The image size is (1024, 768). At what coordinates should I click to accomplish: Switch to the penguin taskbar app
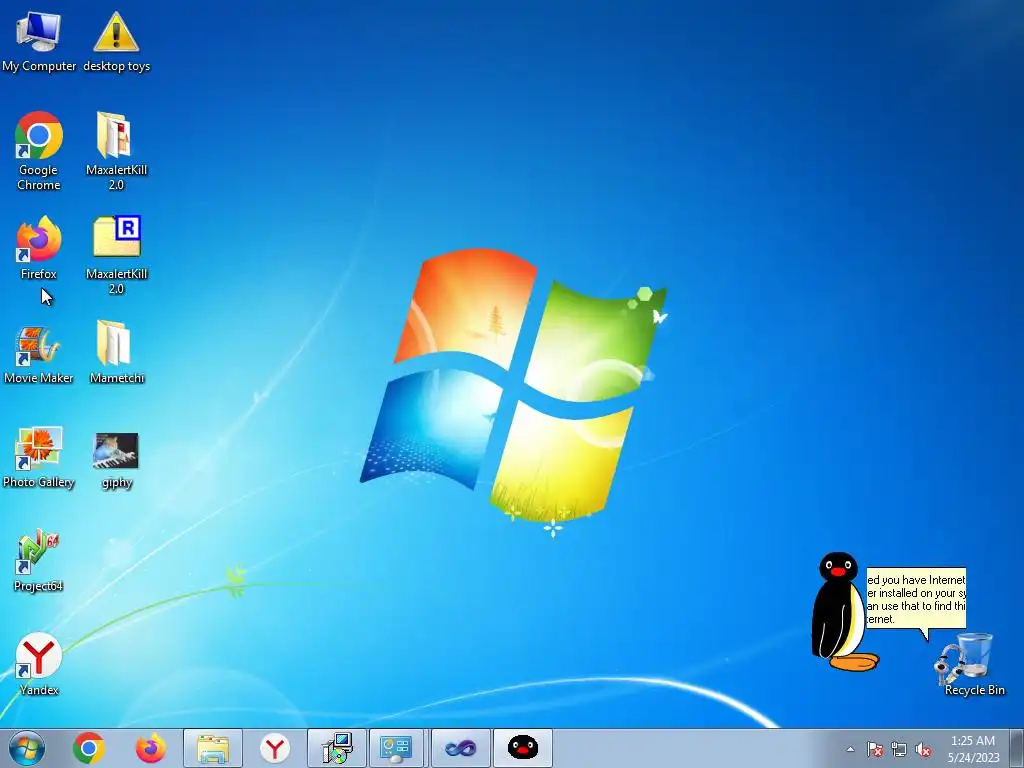(522, 748)
